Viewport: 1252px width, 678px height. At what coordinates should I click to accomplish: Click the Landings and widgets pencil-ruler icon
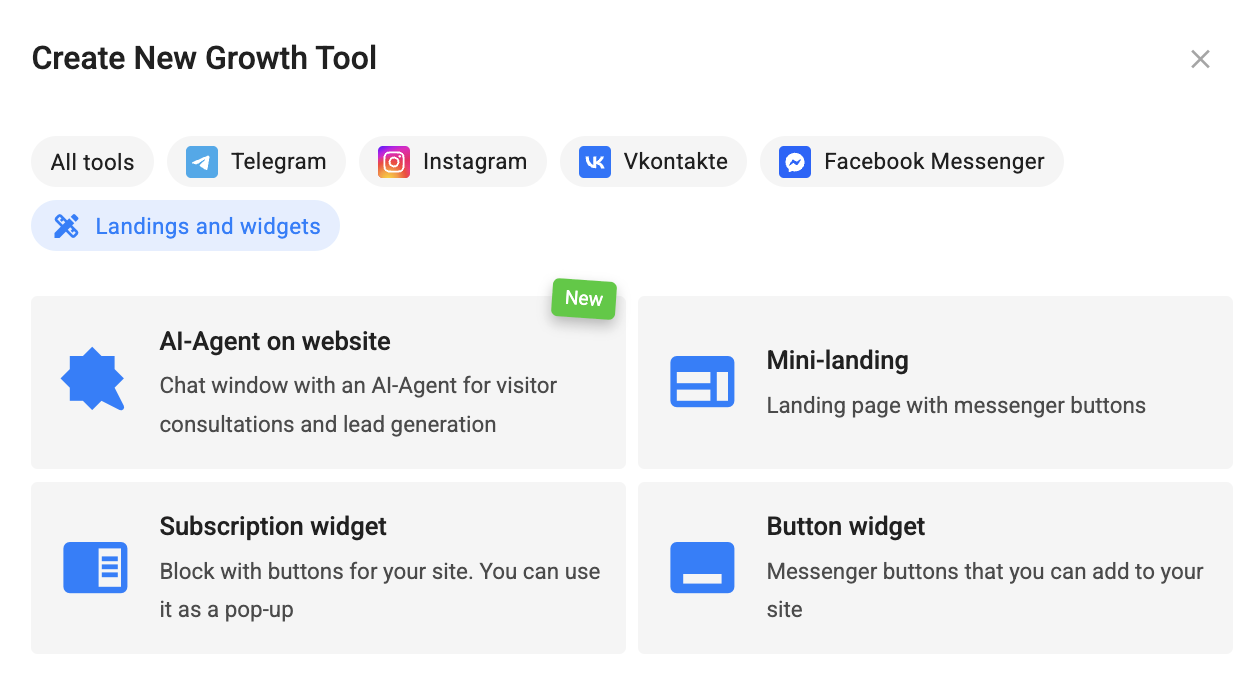(x=66, y=226)
